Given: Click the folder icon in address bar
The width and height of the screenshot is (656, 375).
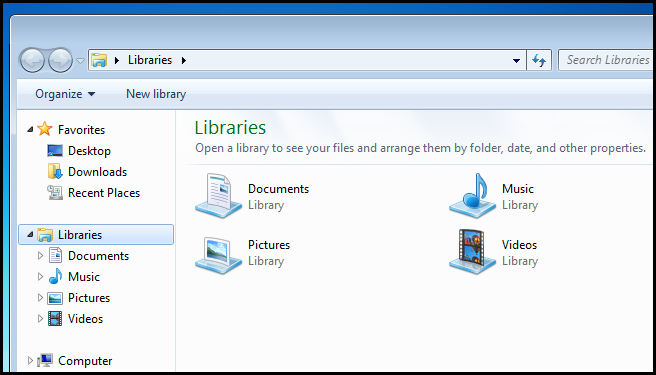Looking at the screenshot, I should (99, 60).
